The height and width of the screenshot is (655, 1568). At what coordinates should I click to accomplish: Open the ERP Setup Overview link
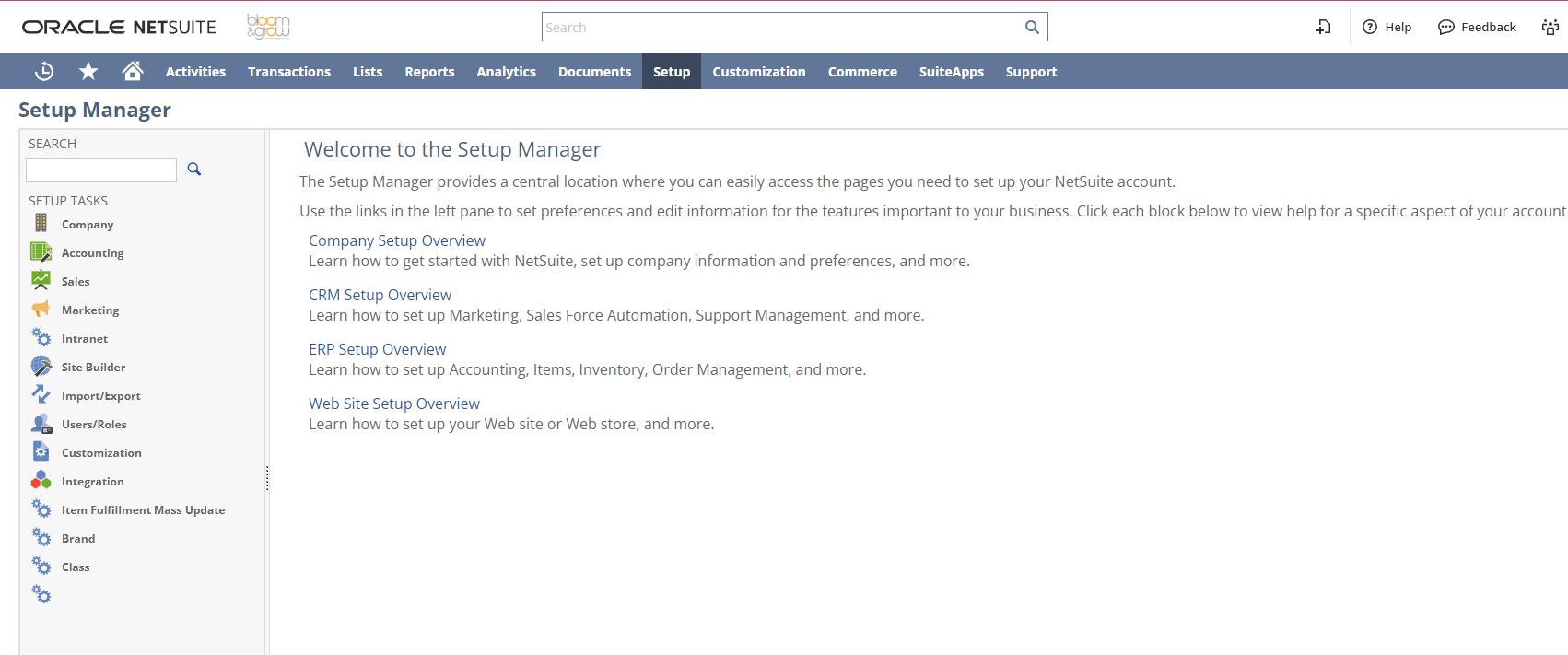(x=378, y=349)
